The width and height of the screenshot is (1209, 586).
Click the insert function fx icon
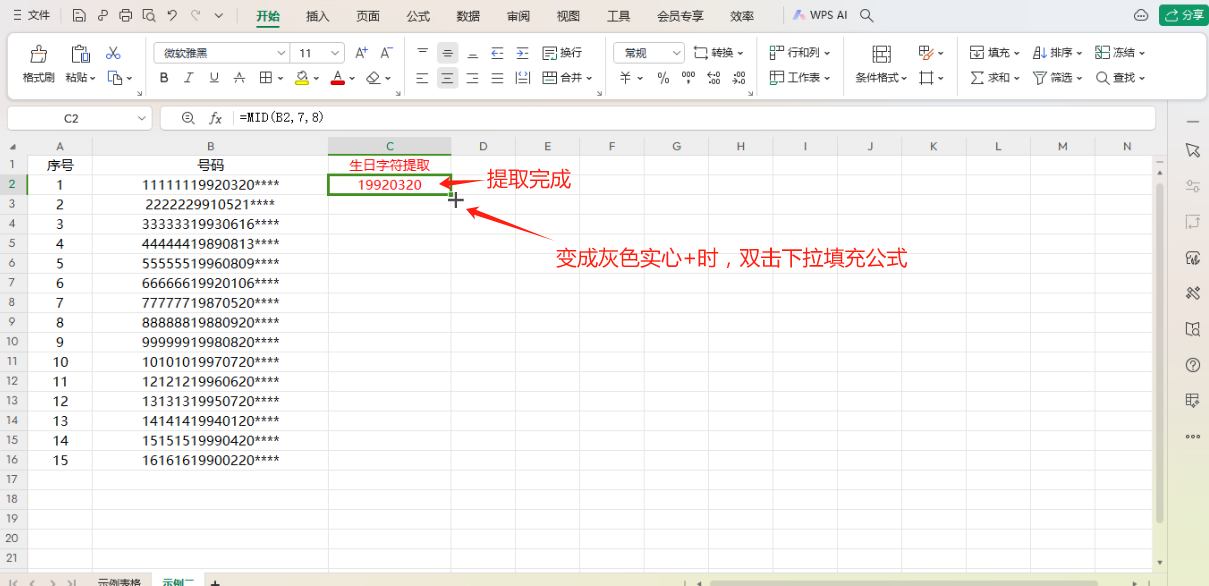click(x=215, y=118)
